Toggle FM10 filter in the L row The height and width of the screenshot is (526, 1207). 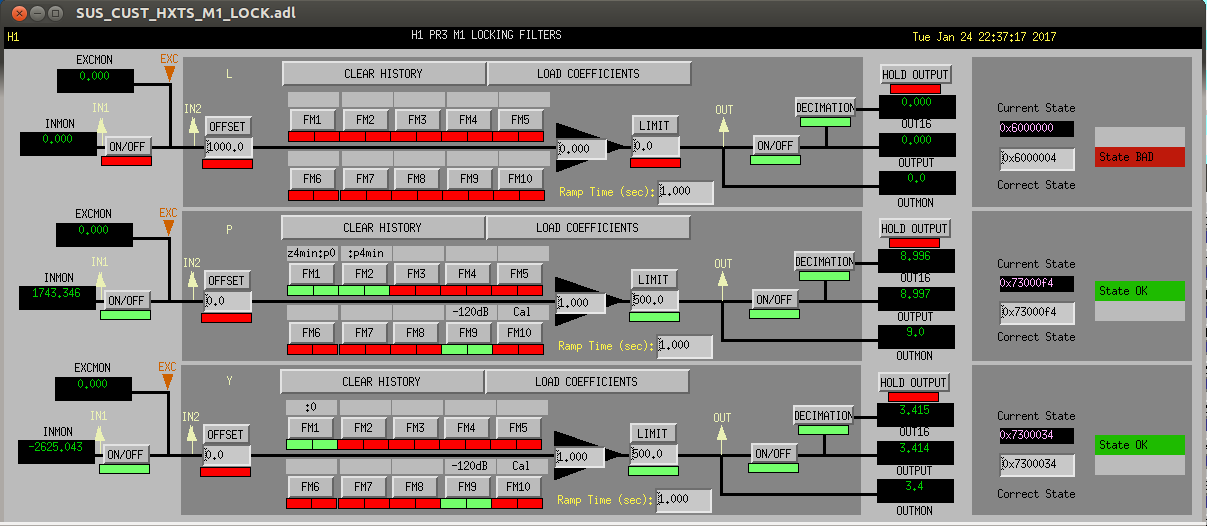520,179
